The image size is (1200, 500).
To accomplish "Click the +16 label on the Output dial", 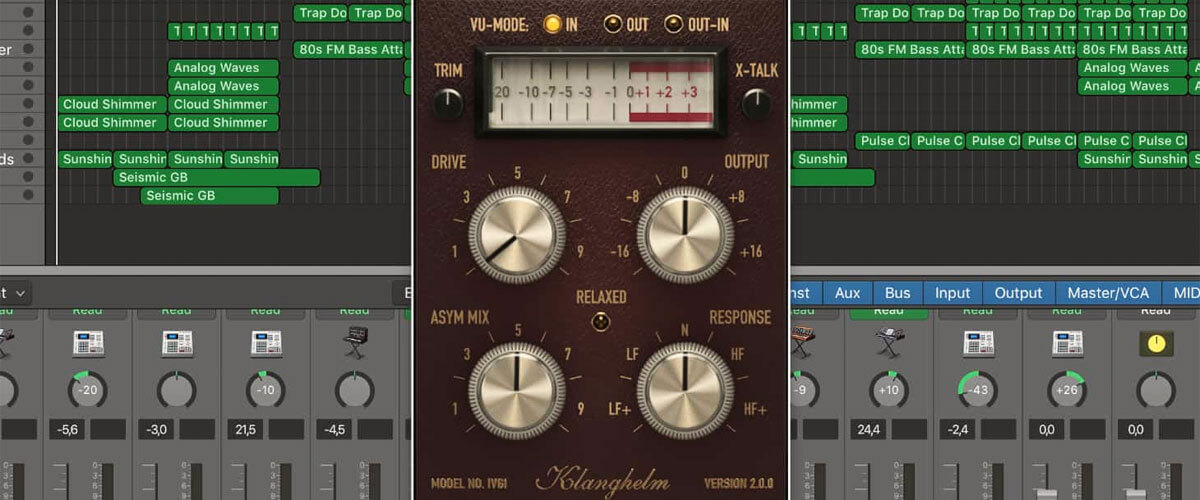I will click(x=750, y=252).
